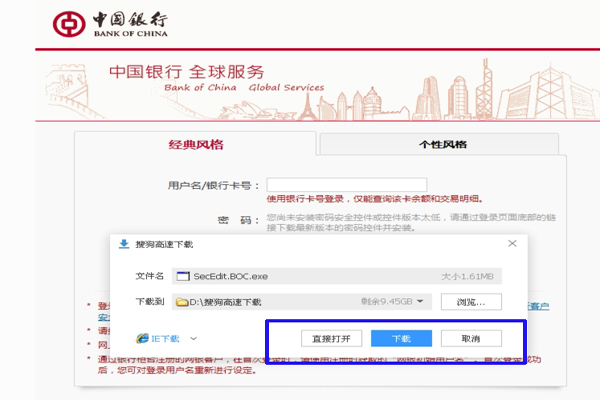Click the IE下载 link

click(165, 338)
